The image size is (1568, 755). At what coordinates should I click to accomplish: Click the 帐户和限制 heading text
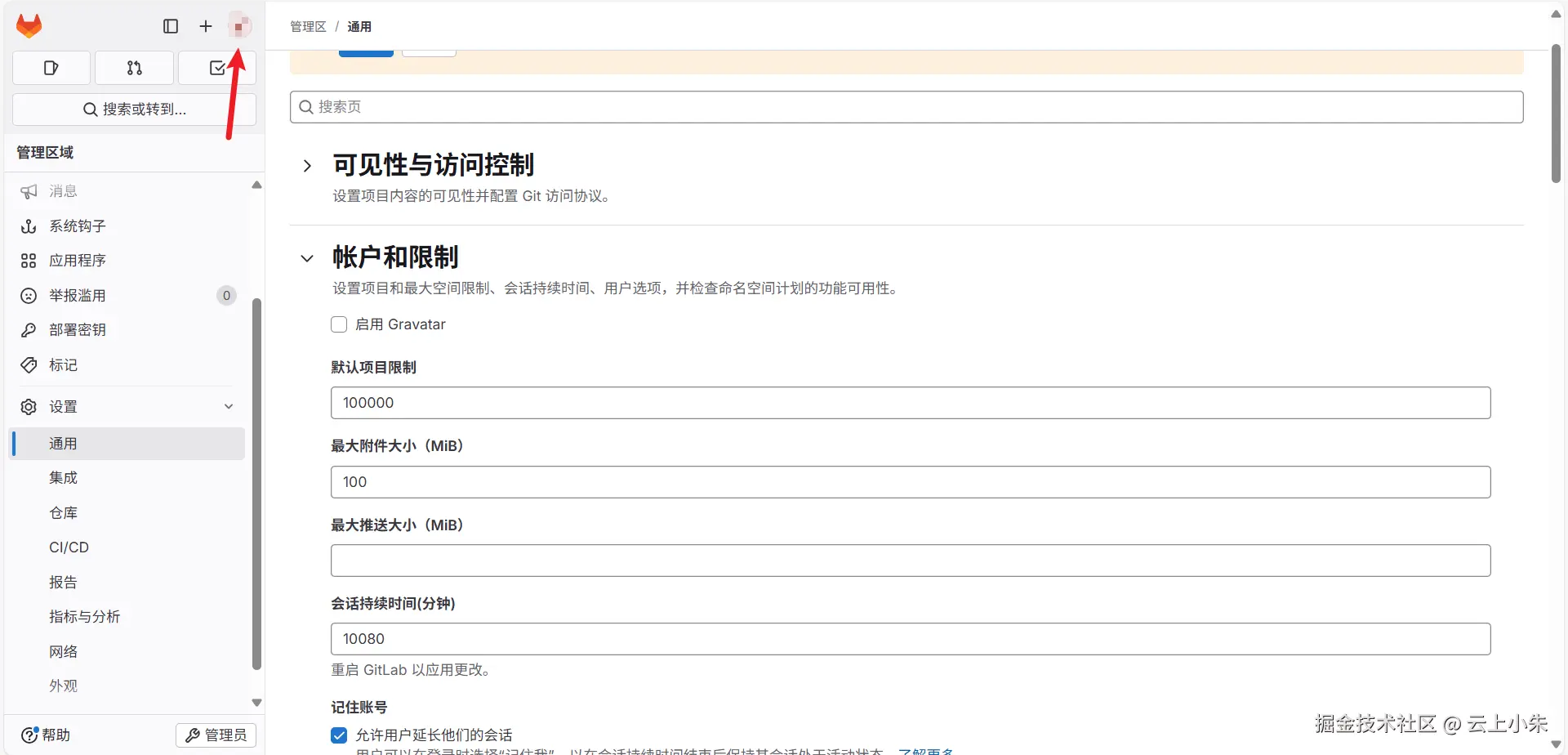(395, 257)
